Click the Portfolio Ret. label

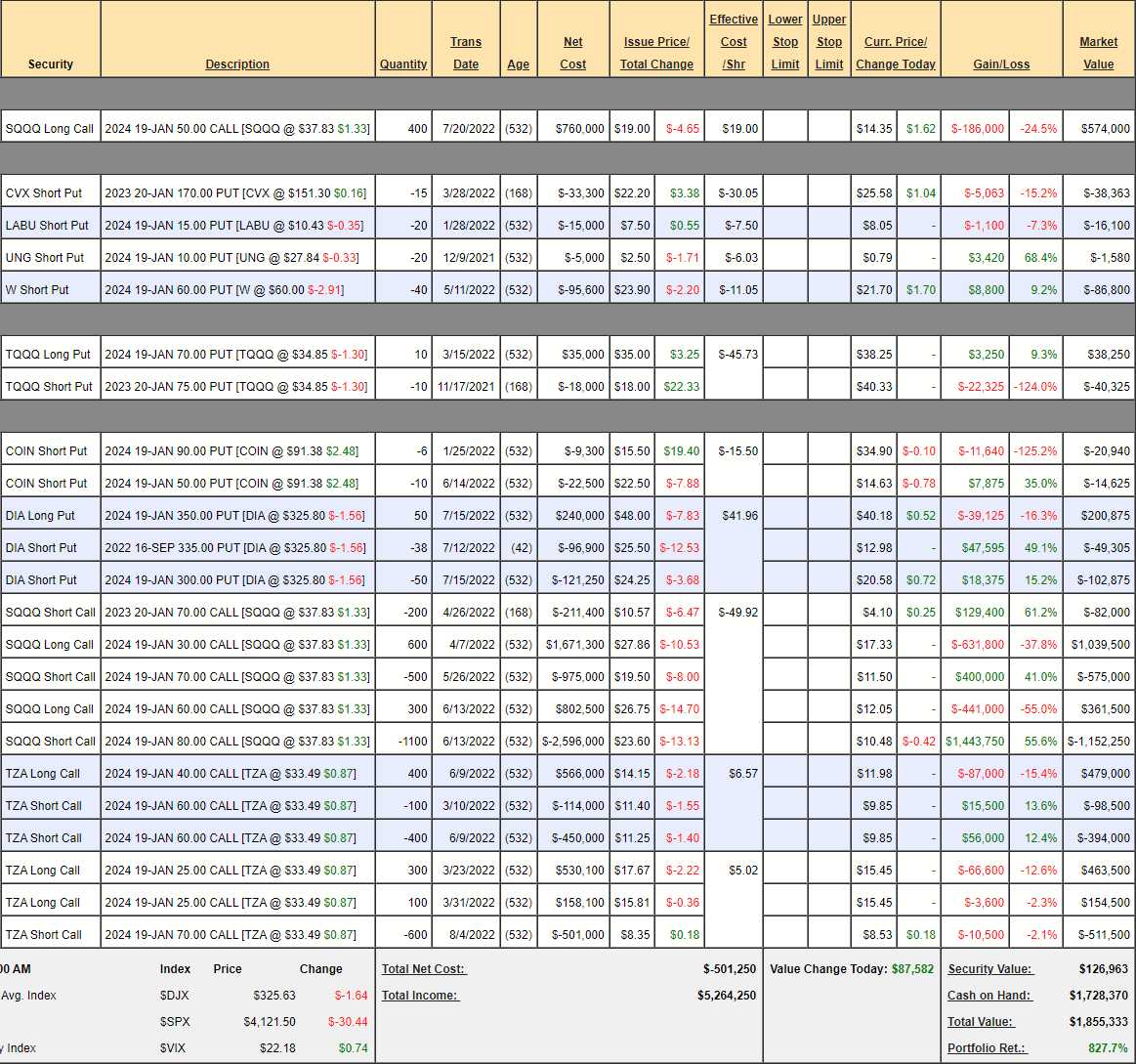click(x=987, y=1048)
